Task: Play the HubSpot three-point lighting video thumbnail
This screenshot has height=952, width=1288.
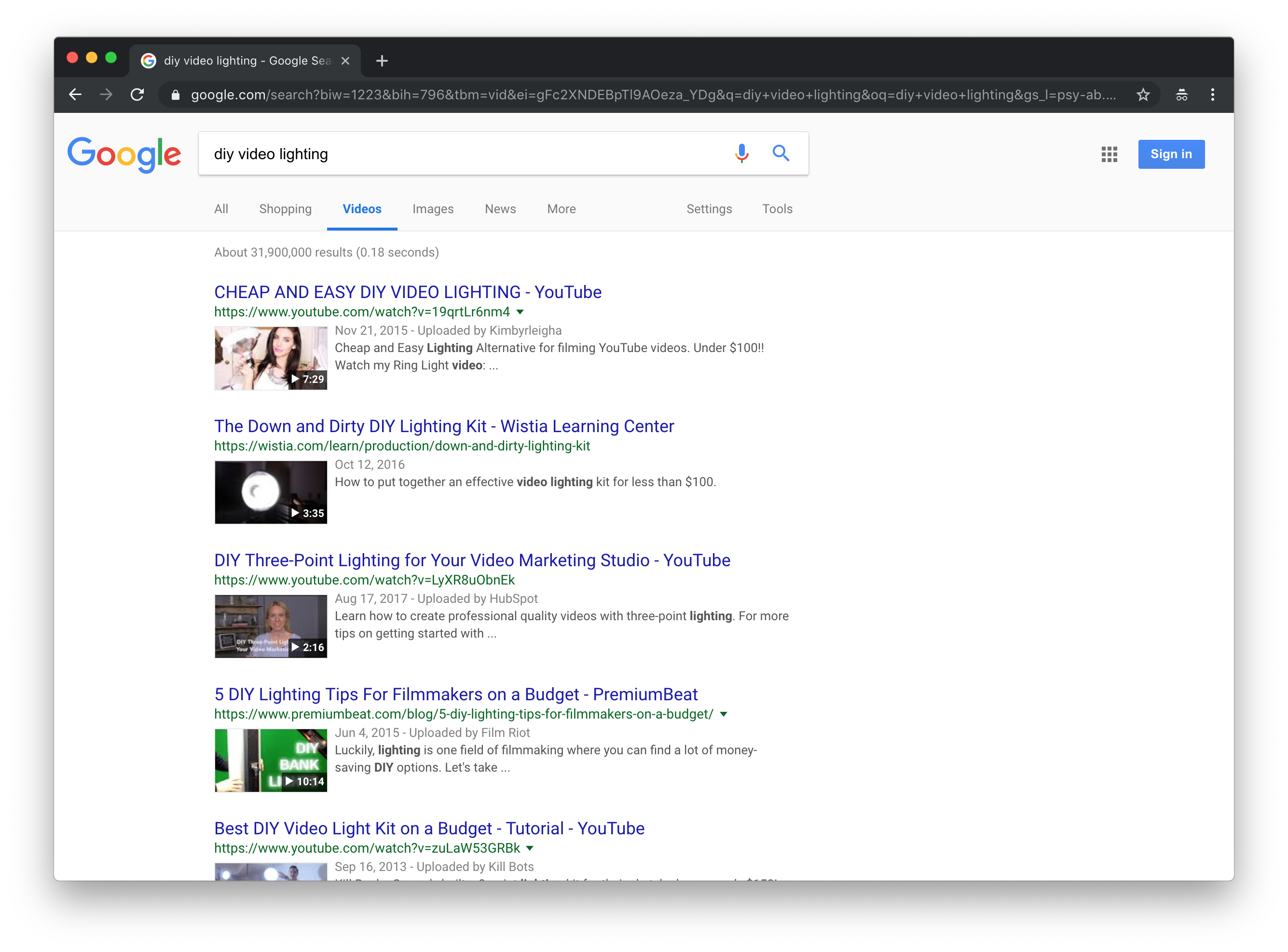Action: (x=270, y=626)
